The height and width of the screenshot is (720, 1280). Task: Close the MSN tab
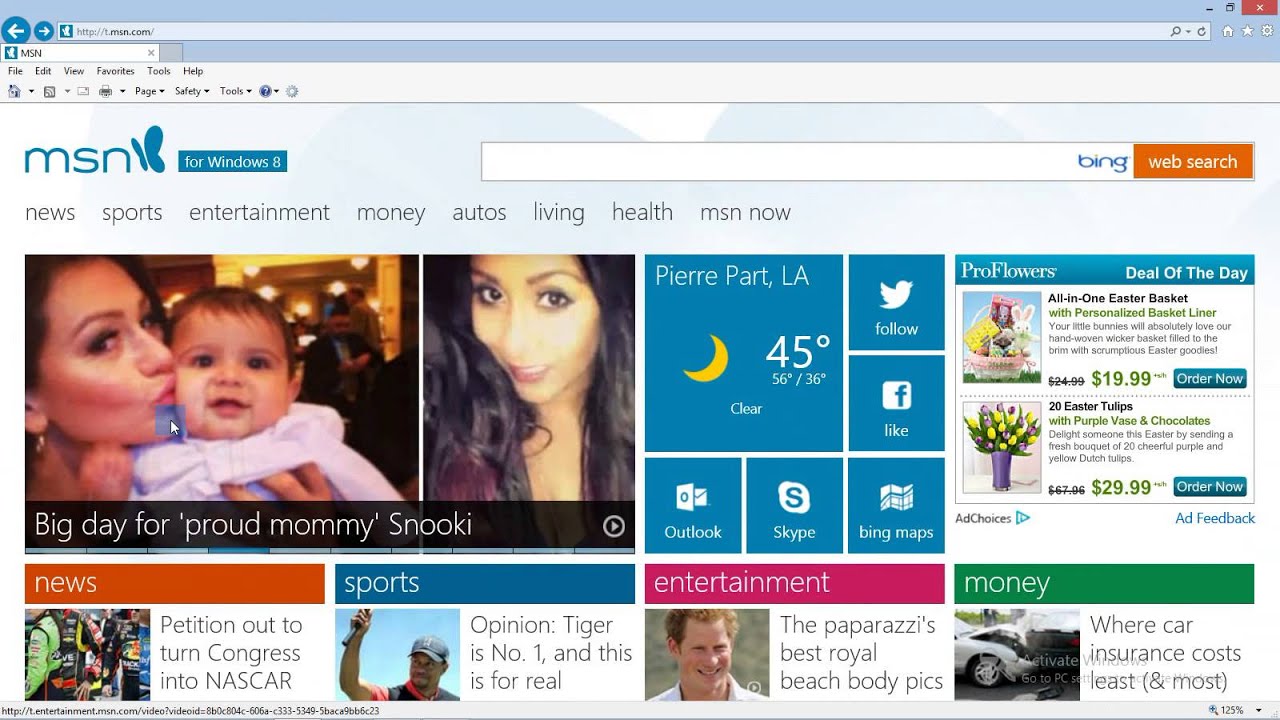[152, 53]
